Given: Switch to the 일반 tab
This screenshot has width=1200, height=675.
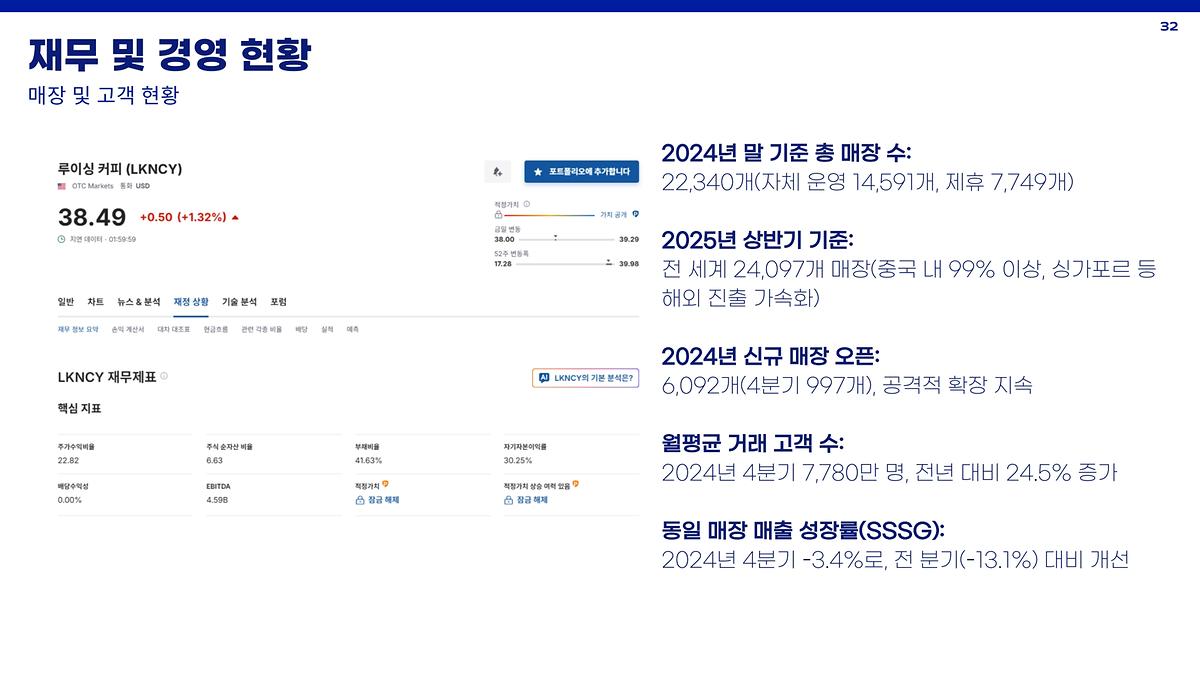Looking at the screenshot, I should click(x=66, y=301).
